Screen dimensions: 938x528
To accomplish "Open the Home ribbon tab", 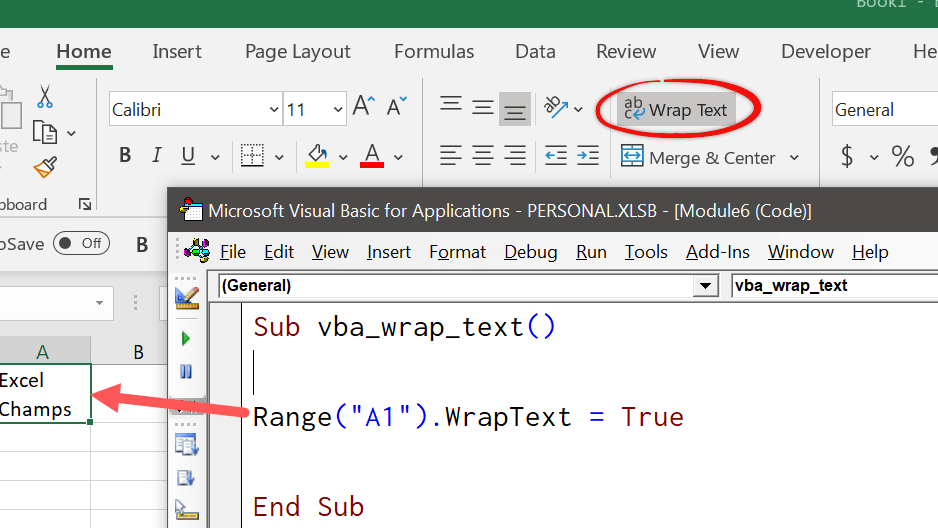I will pyautogui.click(x=84, y=52).
